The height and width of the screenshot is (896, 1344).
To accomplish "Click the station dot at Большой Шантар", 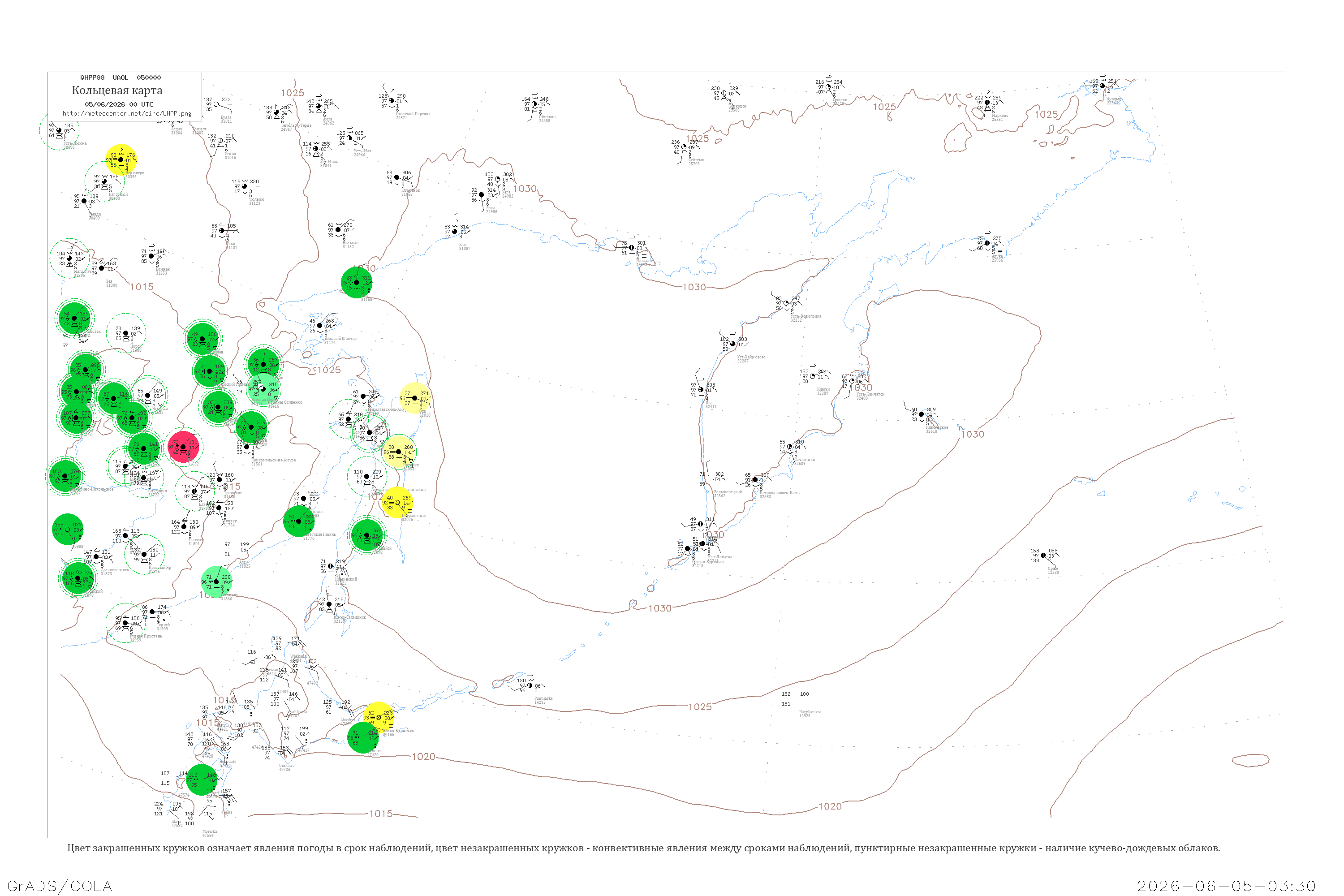I will point(319,326).
